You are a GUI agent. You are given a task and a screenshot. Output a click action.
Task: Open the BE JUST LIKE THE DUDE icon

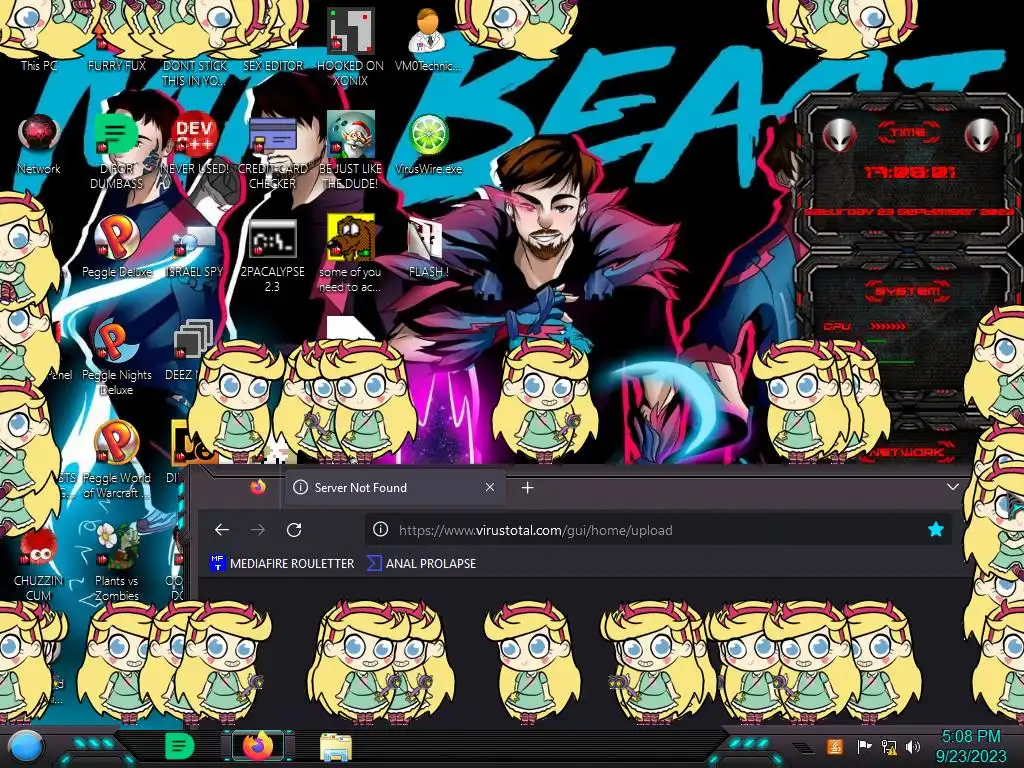[350, 152]
